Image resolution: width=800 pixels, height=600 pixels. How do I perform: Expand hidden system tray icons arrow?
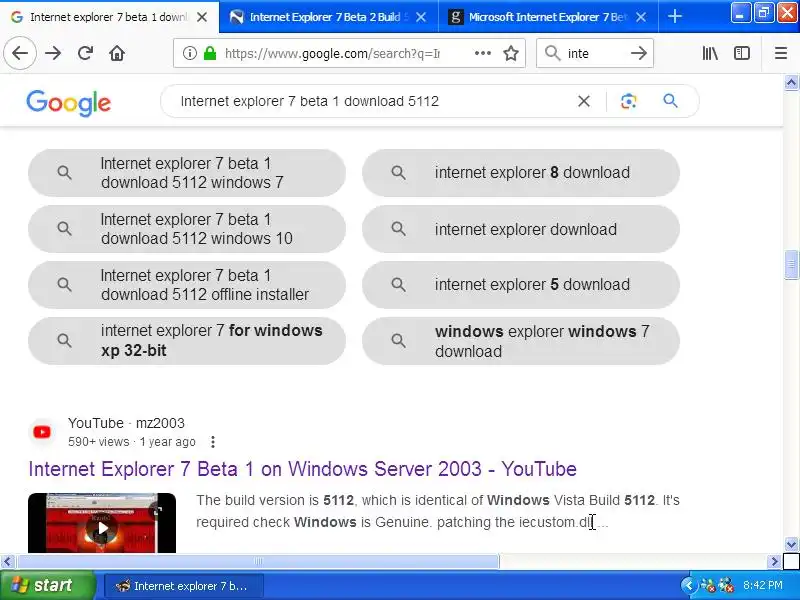point(688,585)
